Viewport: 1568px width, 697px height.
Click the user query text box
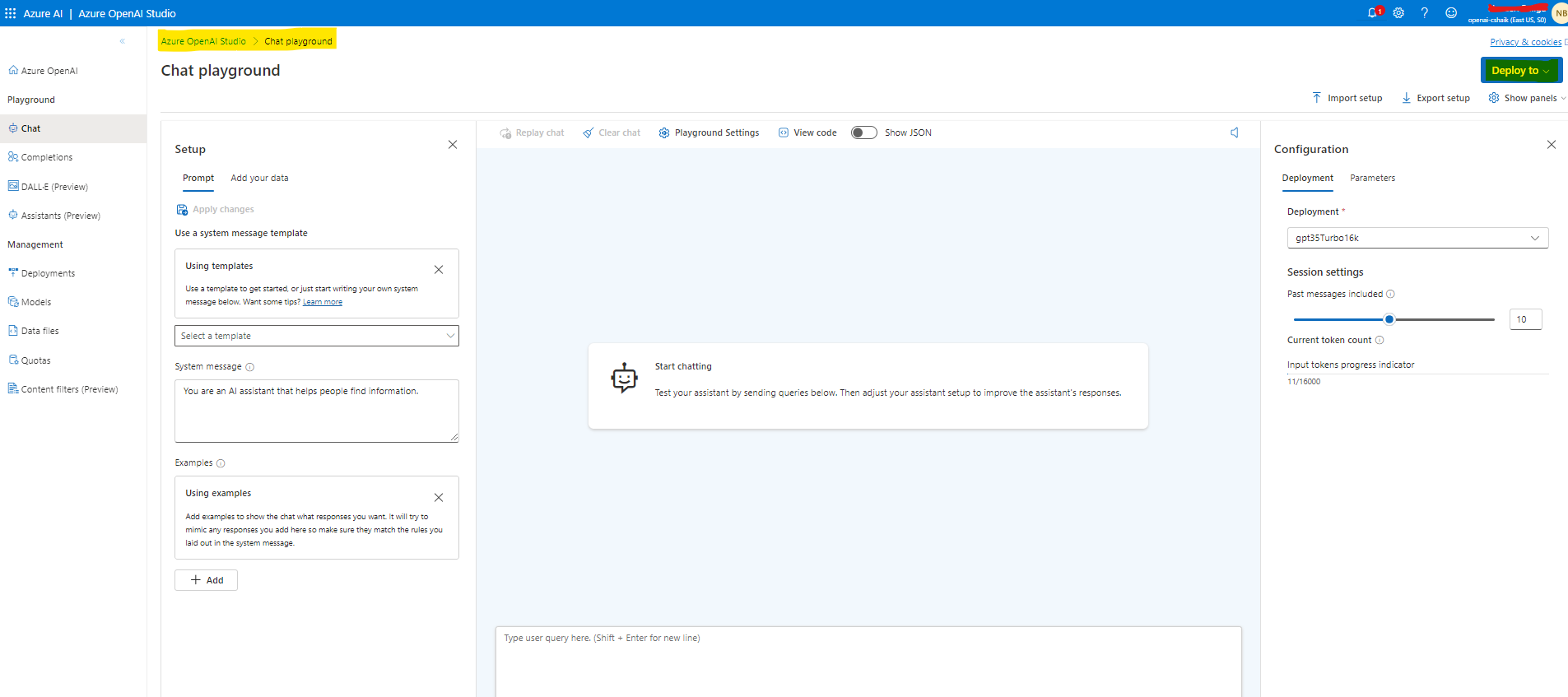point(868,662)
